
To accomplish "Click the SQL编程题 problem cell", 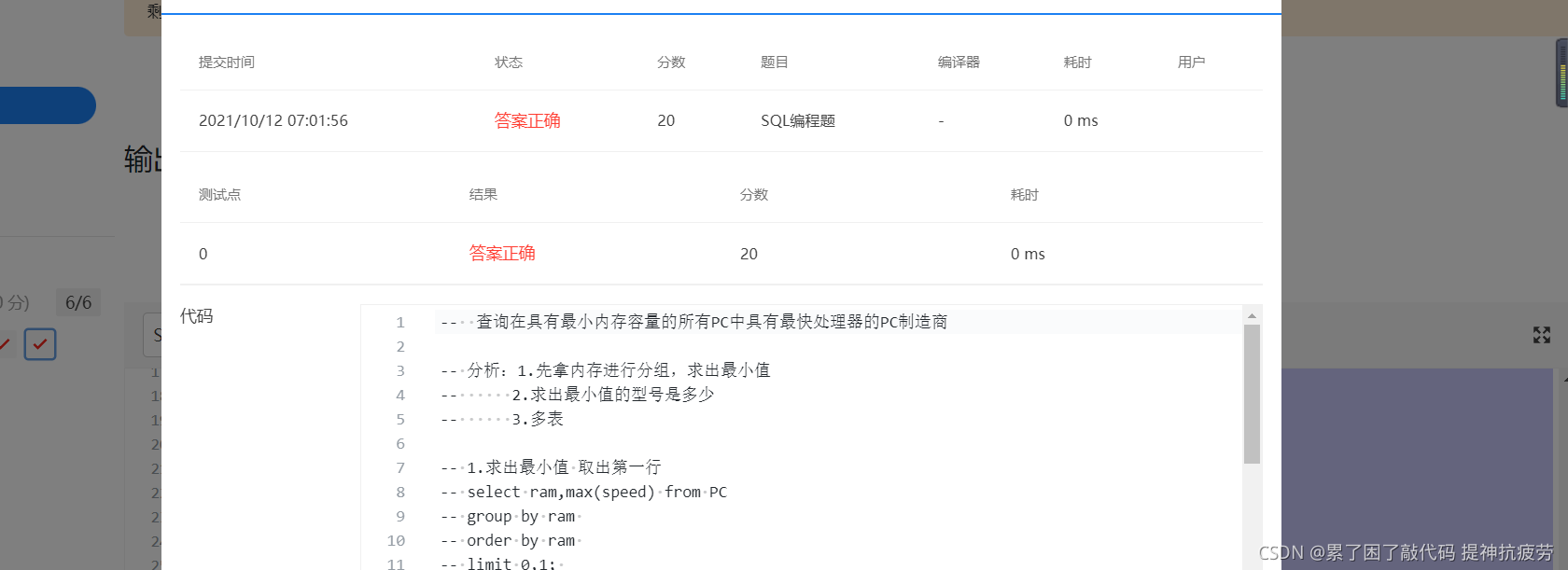I will [798, 120].
